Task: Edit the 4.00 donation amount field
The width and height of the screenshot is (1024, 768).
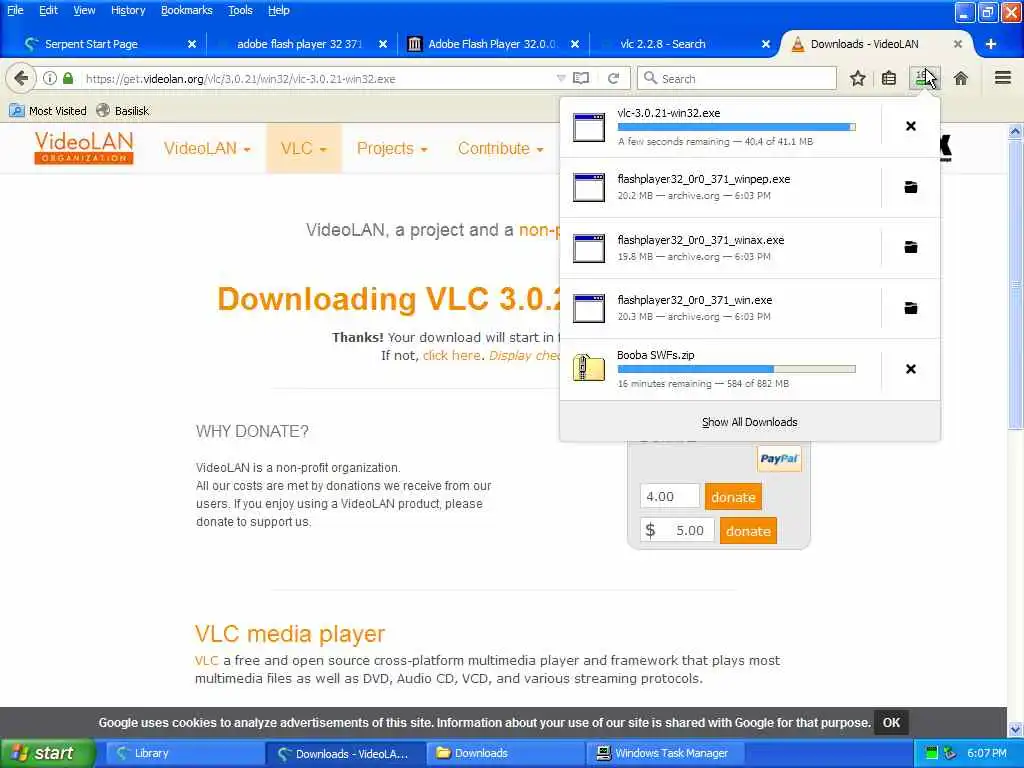Action: coord(670,496)
